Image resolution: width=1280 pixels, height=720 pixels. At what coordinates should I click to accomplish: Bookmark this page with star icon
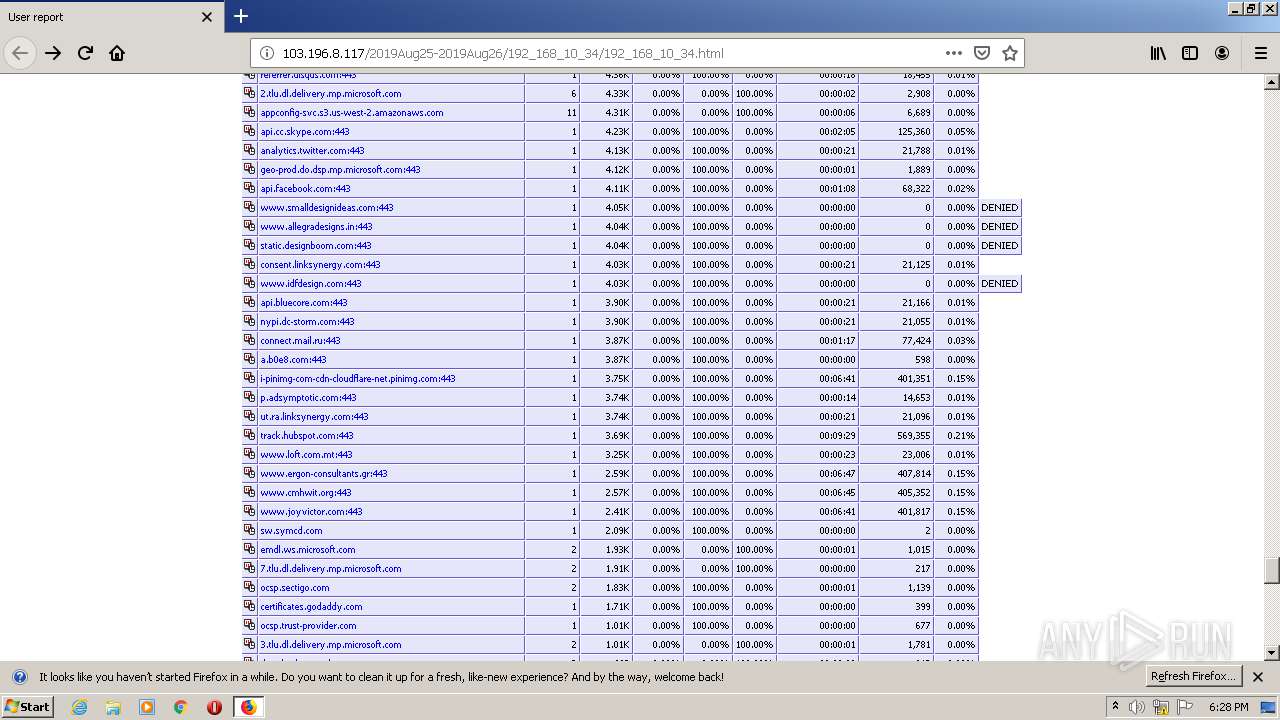pyautogui.click(x=1010, y=53)
